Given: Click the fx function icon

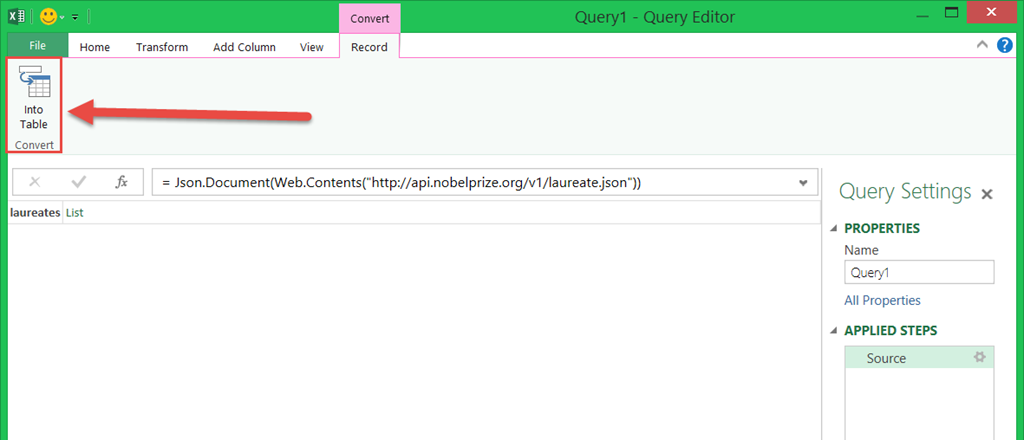Looking at the screenshot, I should pyautogui.click(x=121, y=182).
